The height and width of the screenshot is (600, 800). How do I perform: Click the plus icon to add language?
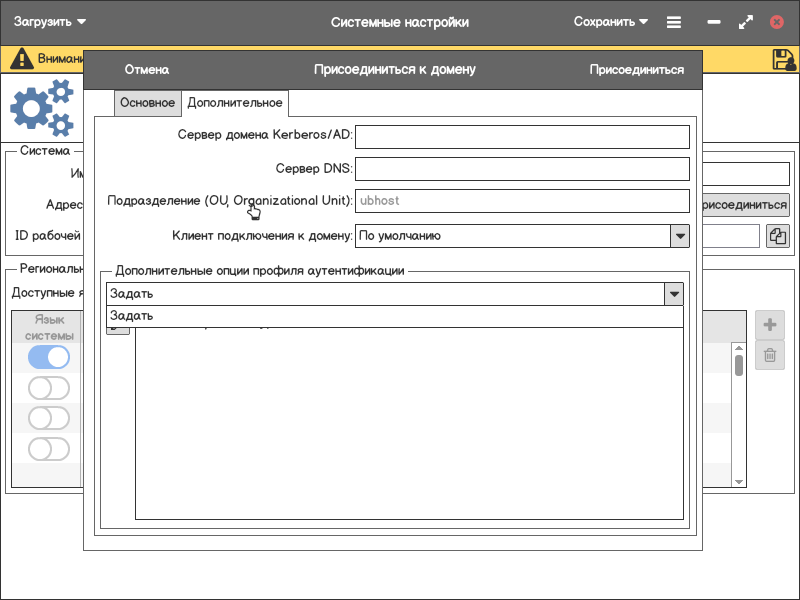pos(770,325)
